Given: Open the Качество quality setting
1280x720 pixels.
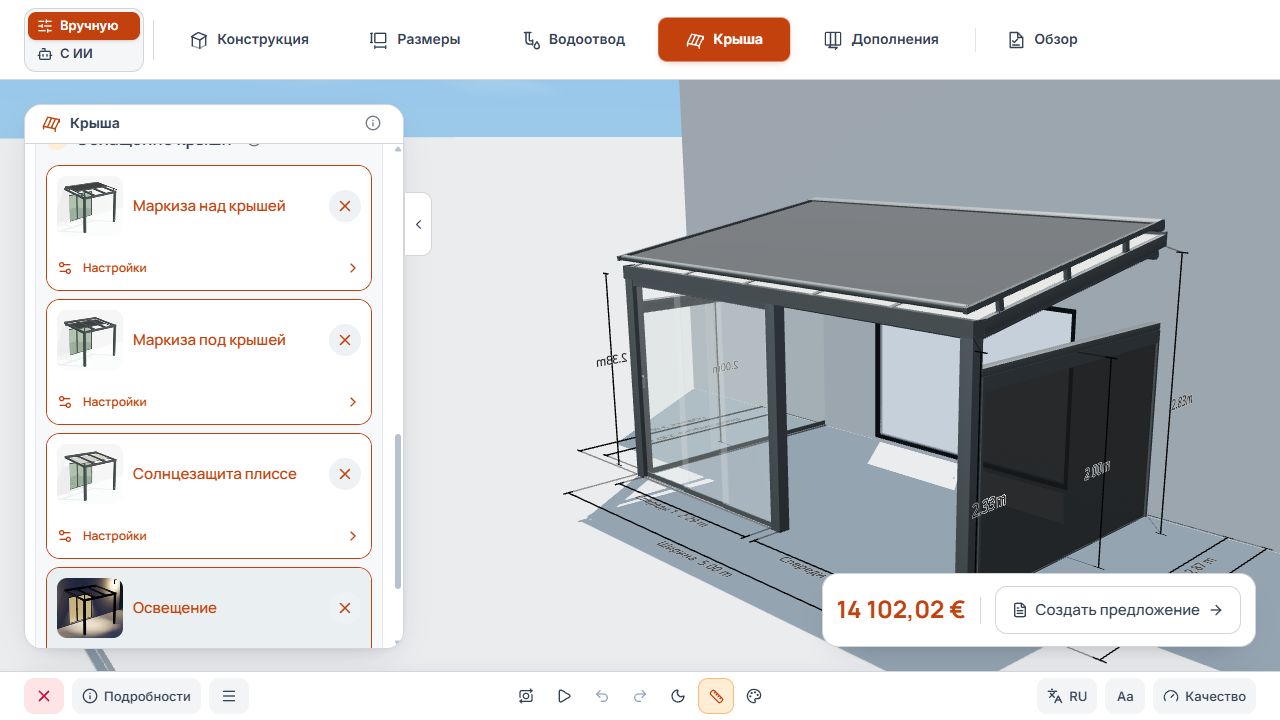Looking at the screenshot, I should pos(1204,696).
